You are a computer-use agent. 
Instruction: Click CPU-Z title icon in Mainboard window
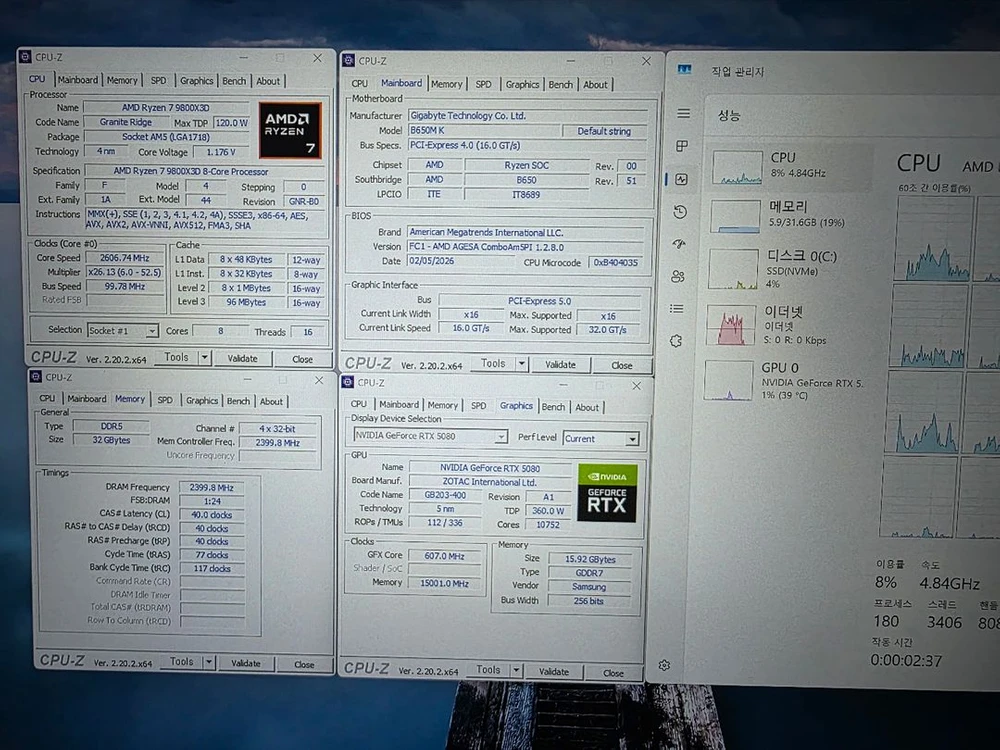tap(348, 61)
